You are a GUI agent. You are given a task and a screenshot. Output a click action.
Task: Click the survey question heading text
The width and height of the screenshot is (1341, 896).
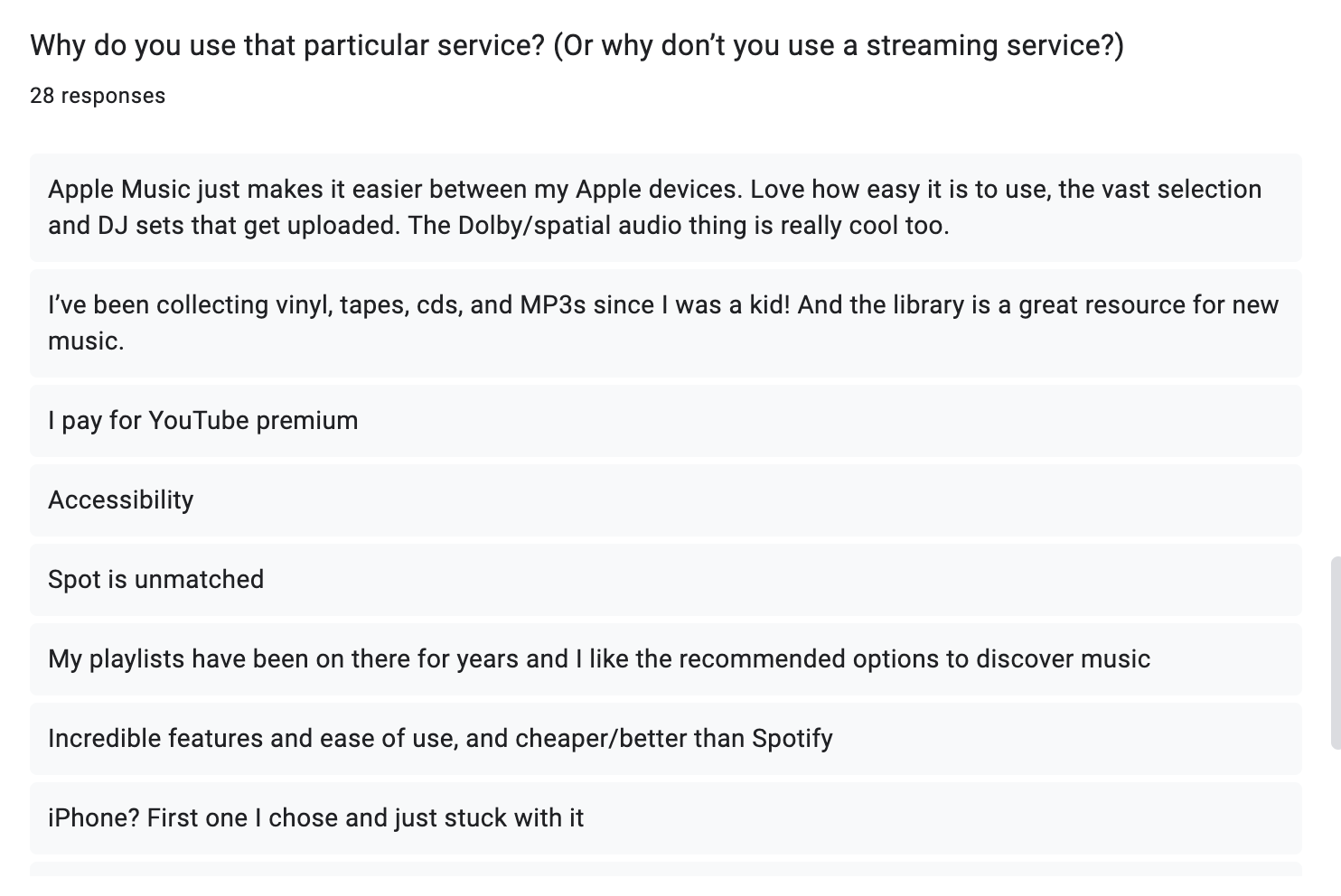577,45
